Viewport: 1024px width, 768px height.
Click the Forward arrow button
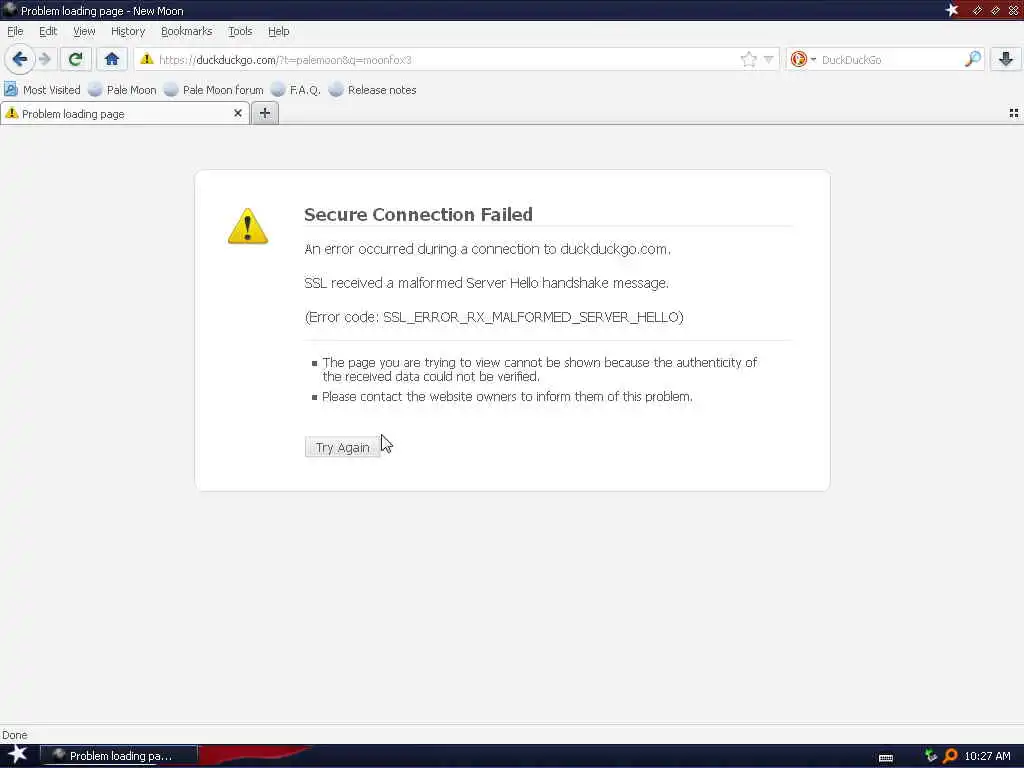pyautogui.click(x=45, y=59)
